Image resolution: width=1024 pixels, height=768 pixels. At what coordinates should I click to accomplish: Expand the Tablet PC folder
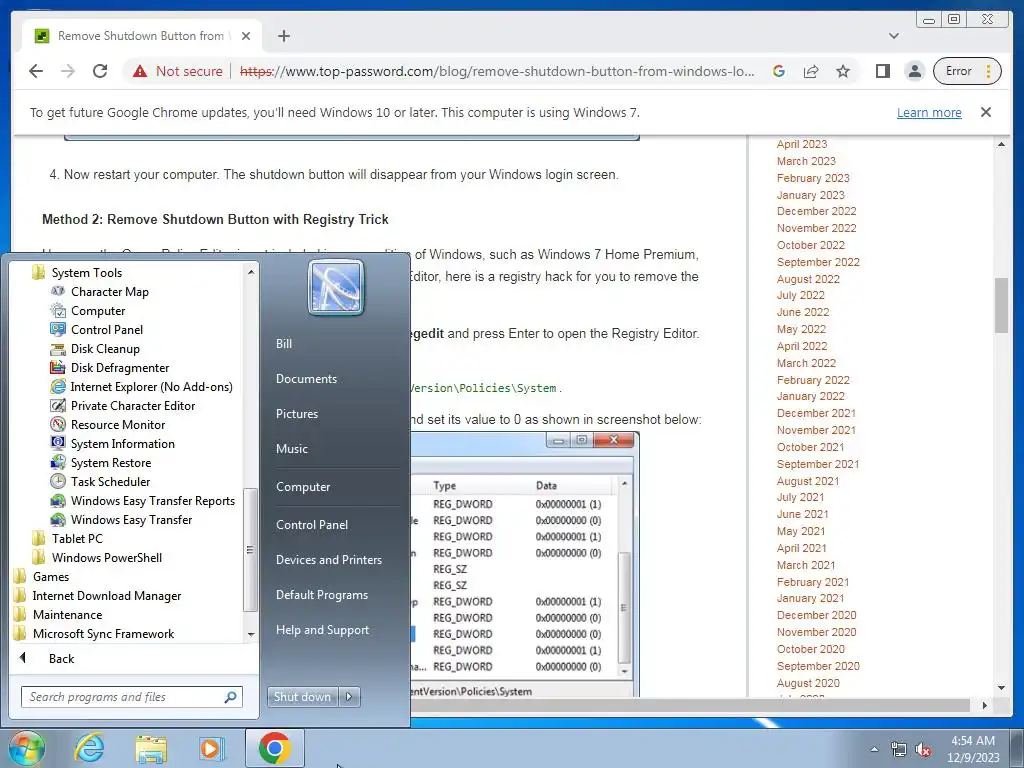point(76,539)
